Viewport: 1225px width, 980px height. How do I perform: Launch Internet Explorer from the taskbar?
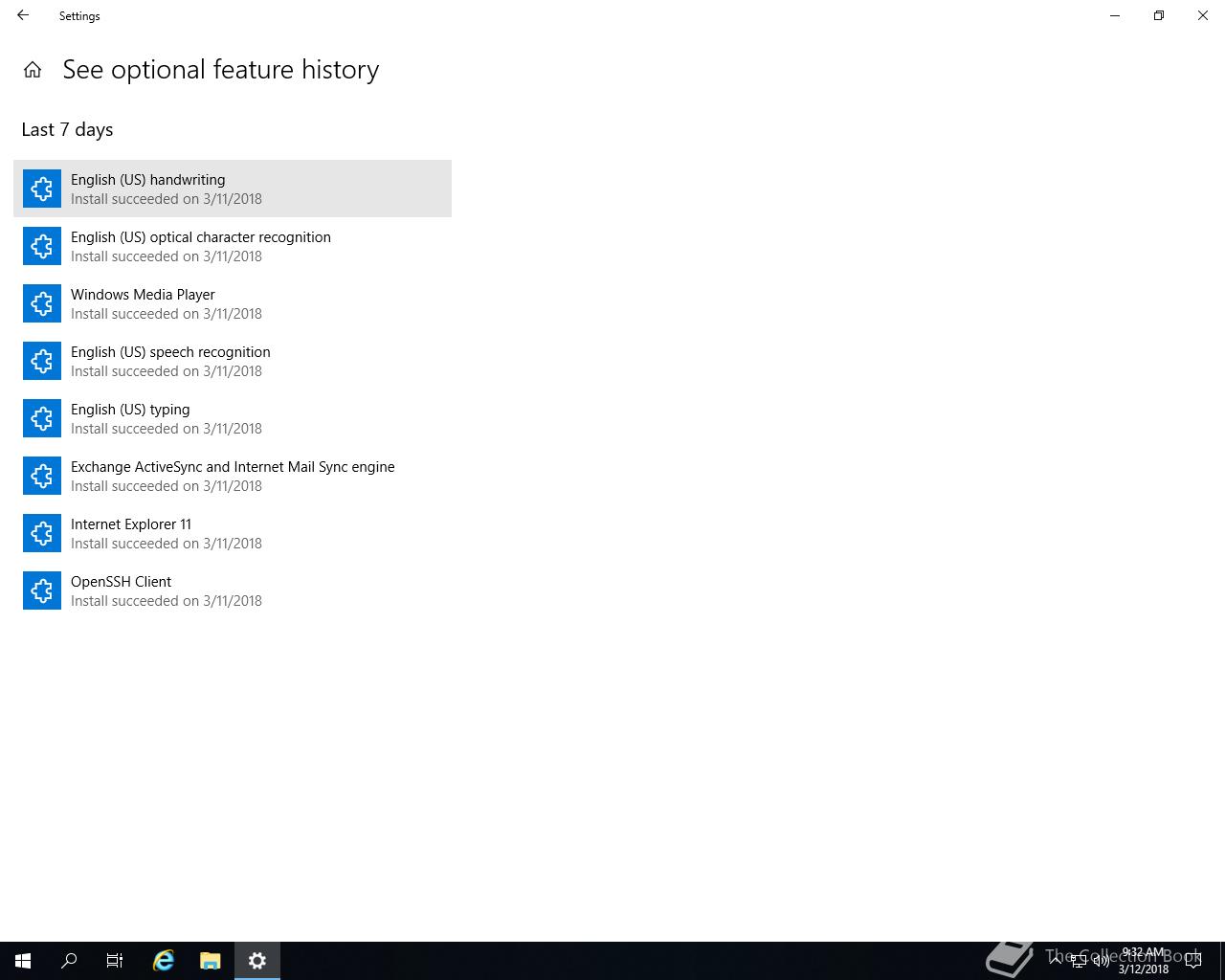click(x=164, y=961)
